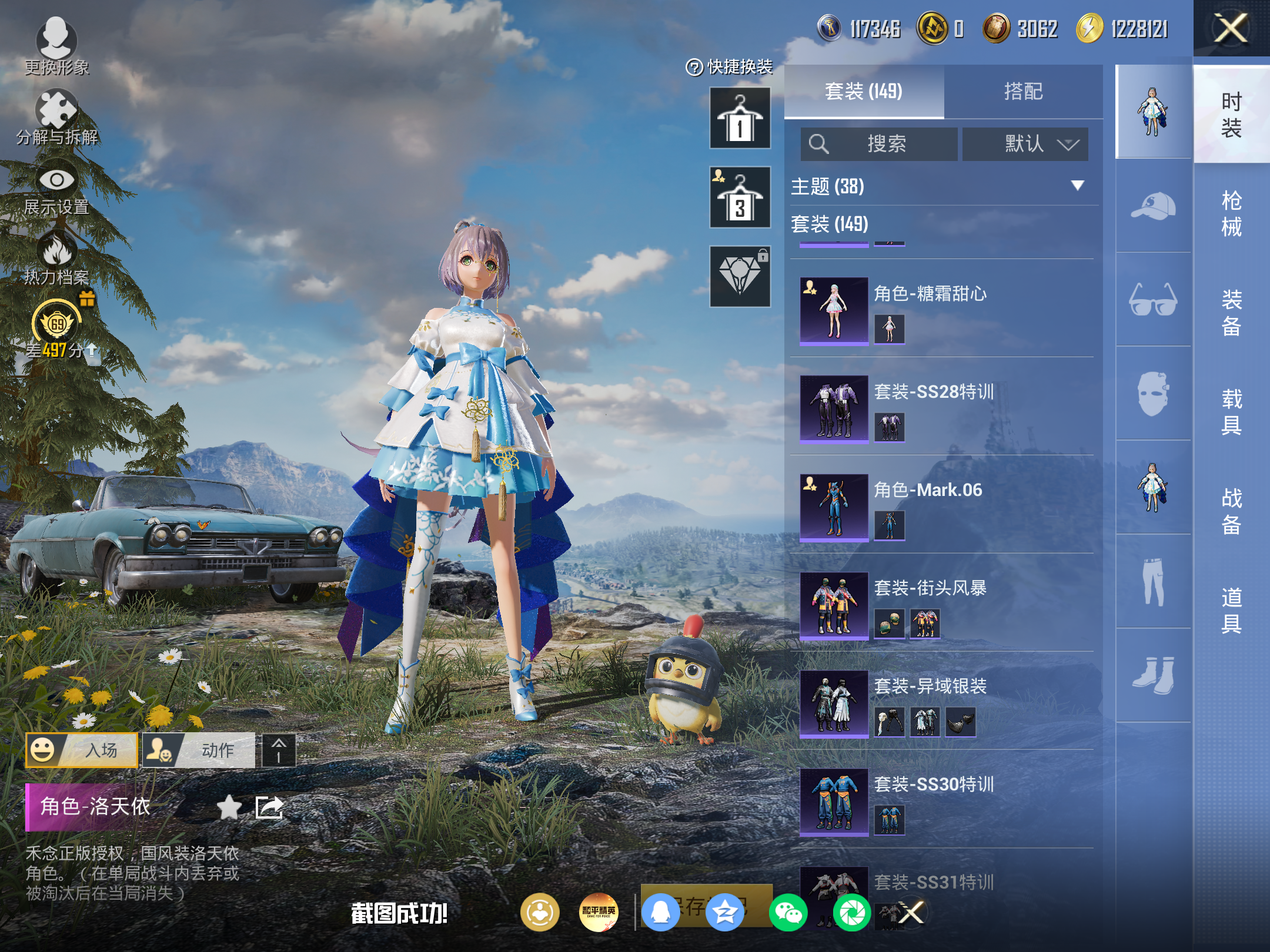Select quick outfit slot 1 hanger

tap(740, 118)
